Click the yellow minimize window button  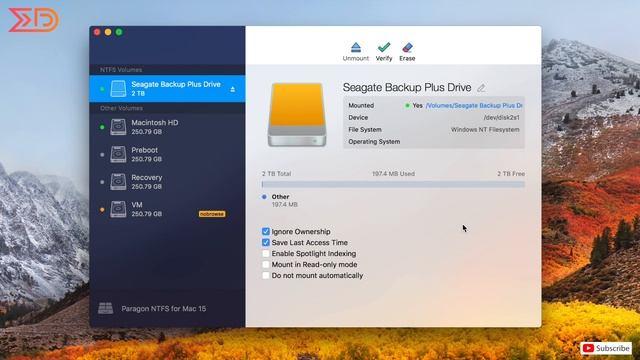pos(108,32)
